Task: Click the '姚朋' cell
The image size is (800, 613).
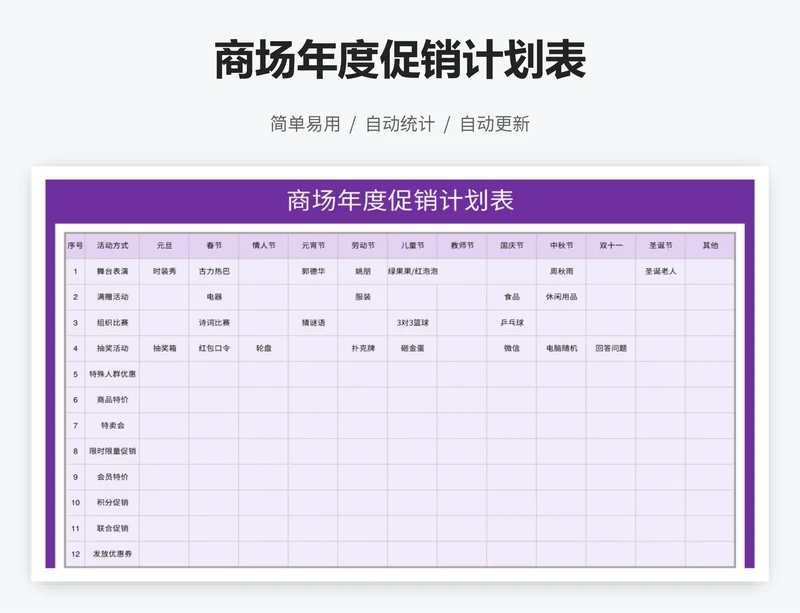Action: (x=363, y=272)
